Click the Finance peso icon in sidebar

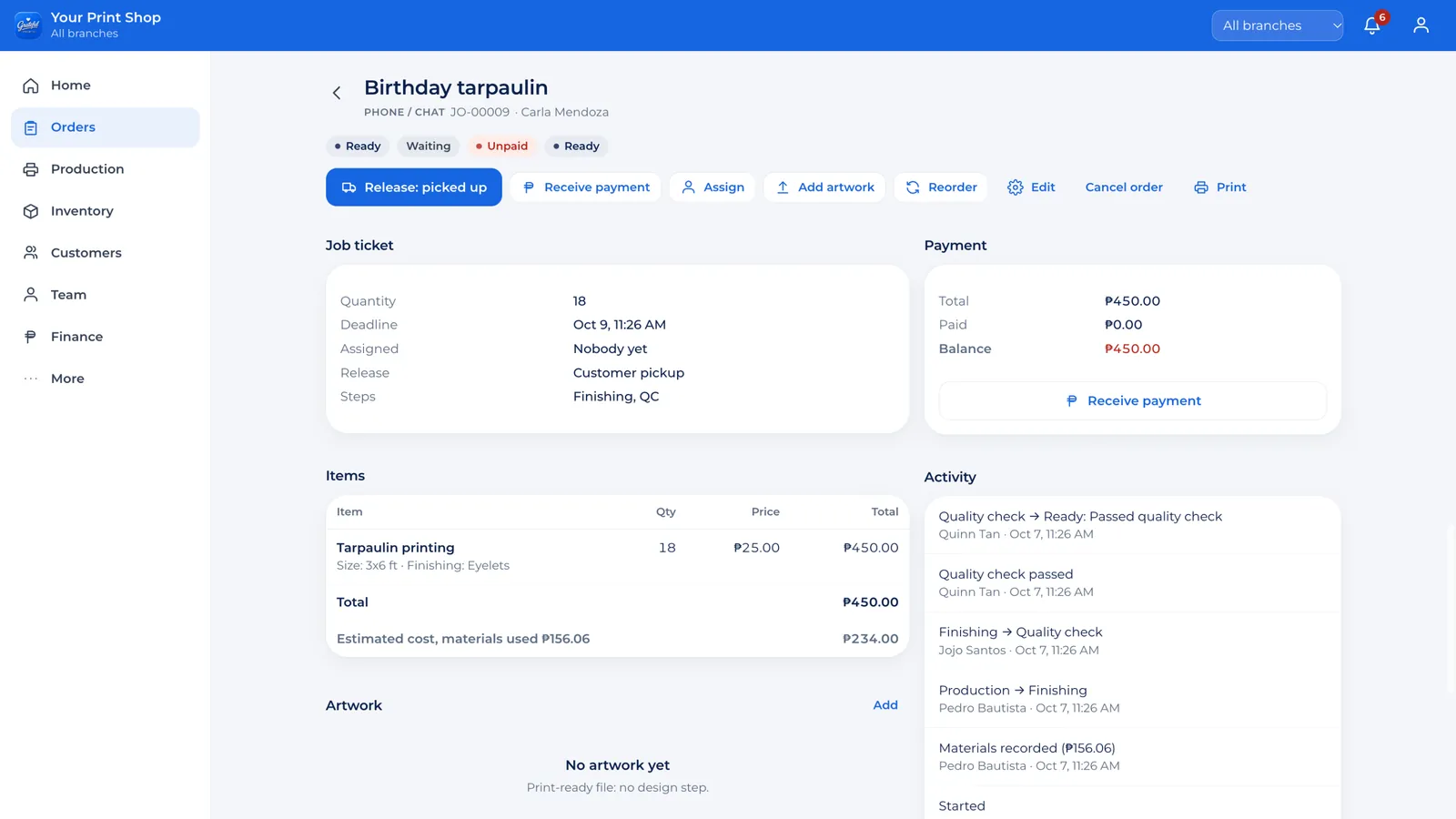31,337
